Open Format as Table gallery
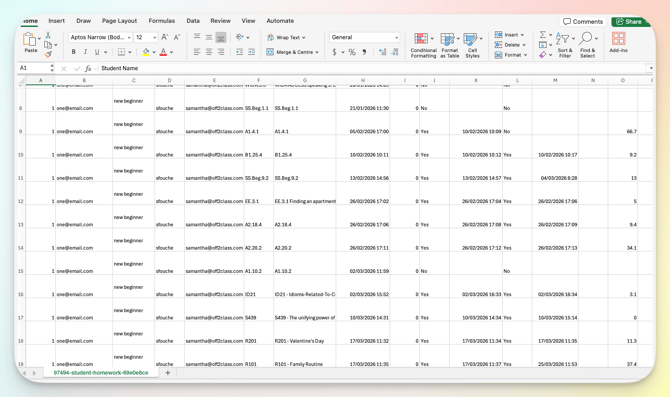The height and width of the screenshot is (397, 670). pyautogui.click(x=450, y=45)
